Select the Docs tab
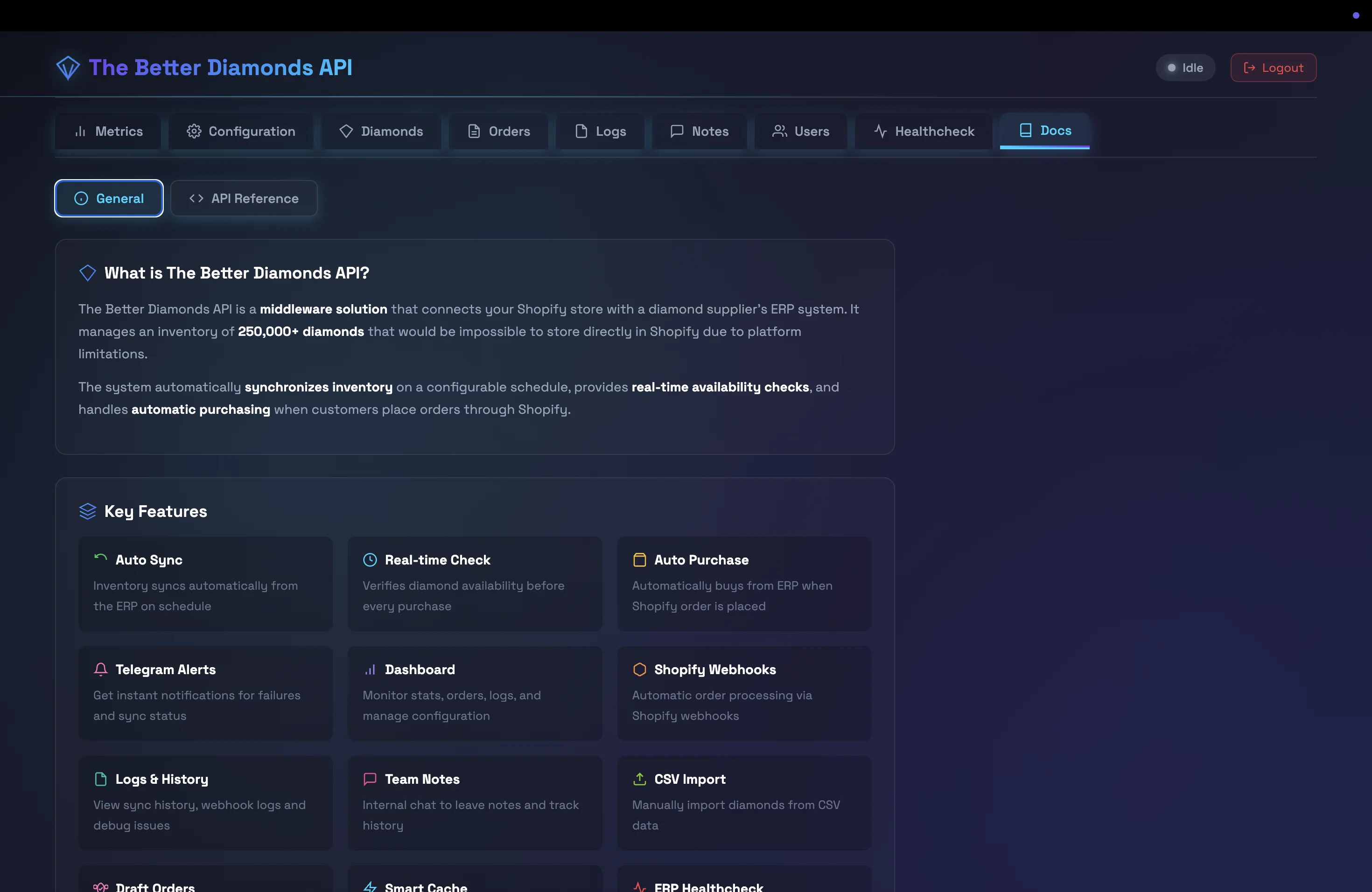The width and height of the screenshot is (1372, 892). click(x=1044, y=131)
